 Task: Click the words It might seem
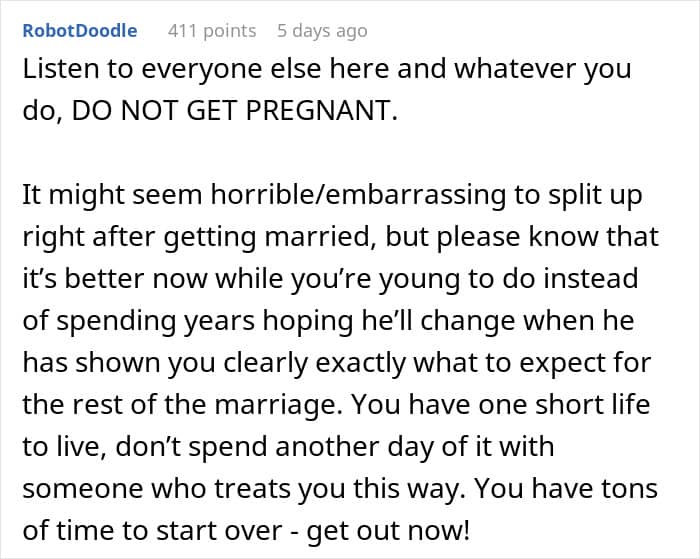coord(99,195)
